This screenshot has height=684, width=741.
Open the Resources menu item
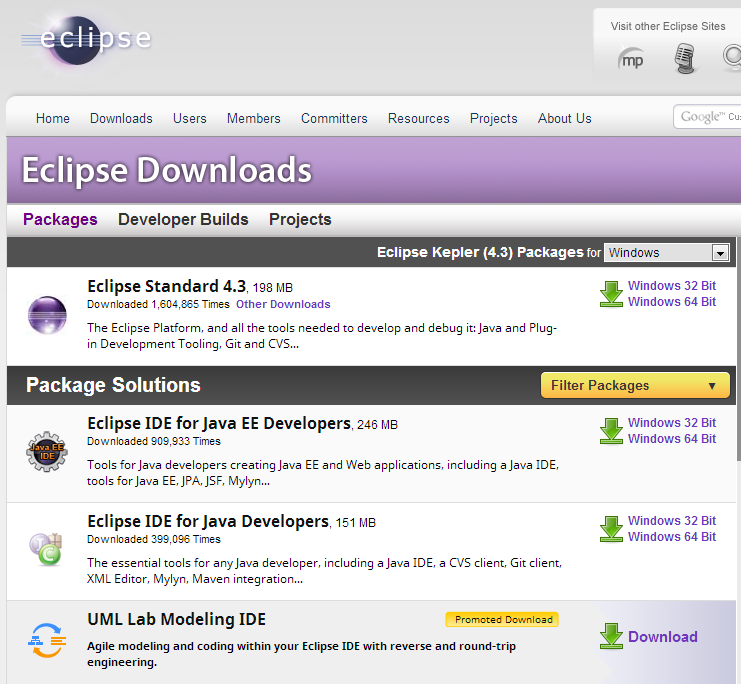tap(418, 118)
